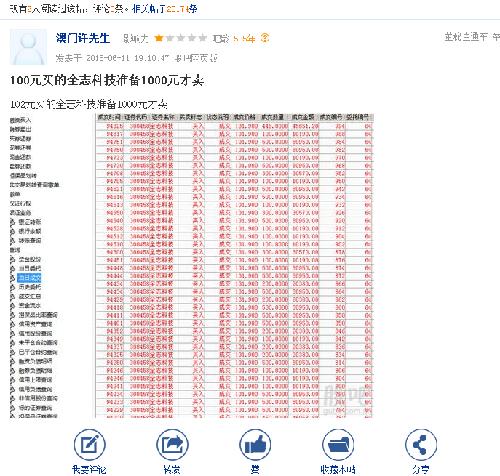Image resolution: width=500 pixels, height=476 pixels.
Task: Click the 转发 forward arrow icon
Action: (x=172, y=445)
